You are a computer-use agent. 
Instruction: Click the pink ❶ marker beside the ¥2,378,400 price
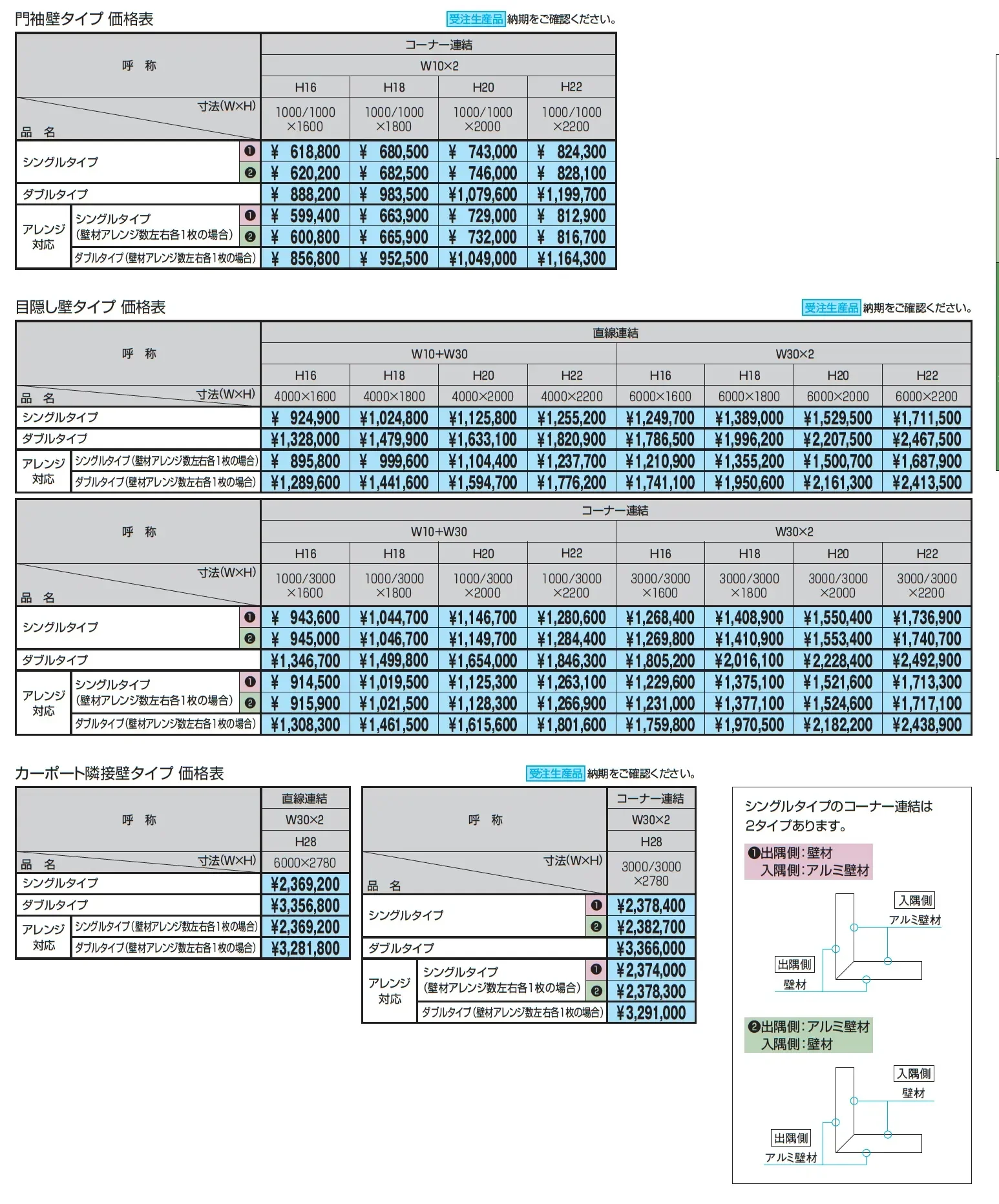(x=596, y=906)
